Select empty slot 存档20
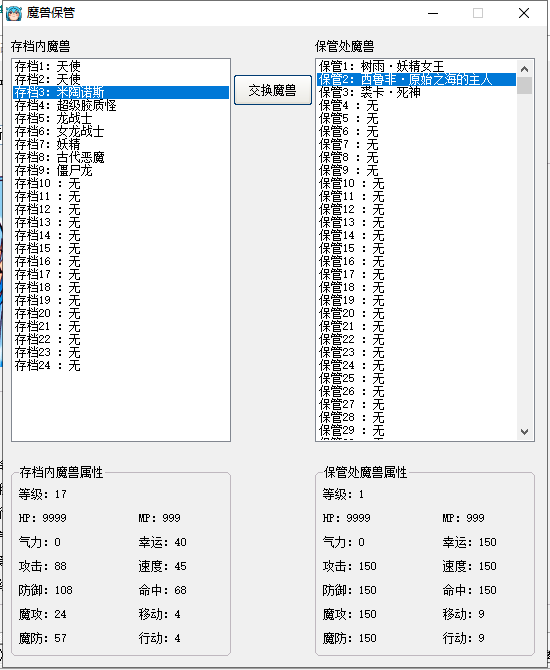This screenshot has width=550, height=670. click(121, 314)
